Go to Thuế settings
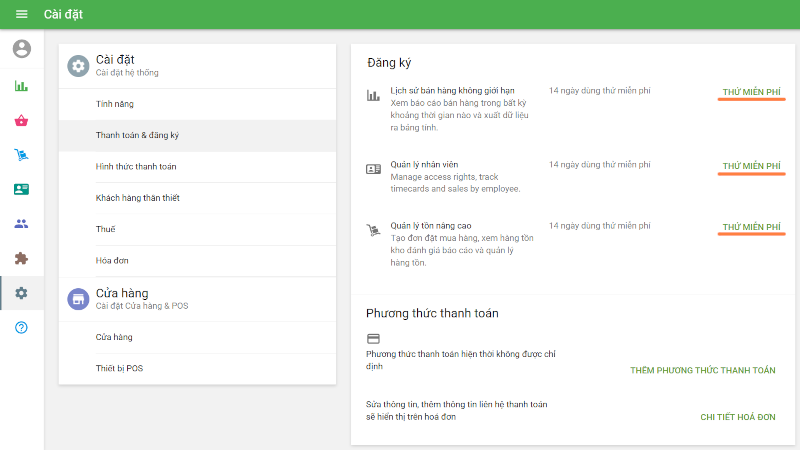 (106, 229)
